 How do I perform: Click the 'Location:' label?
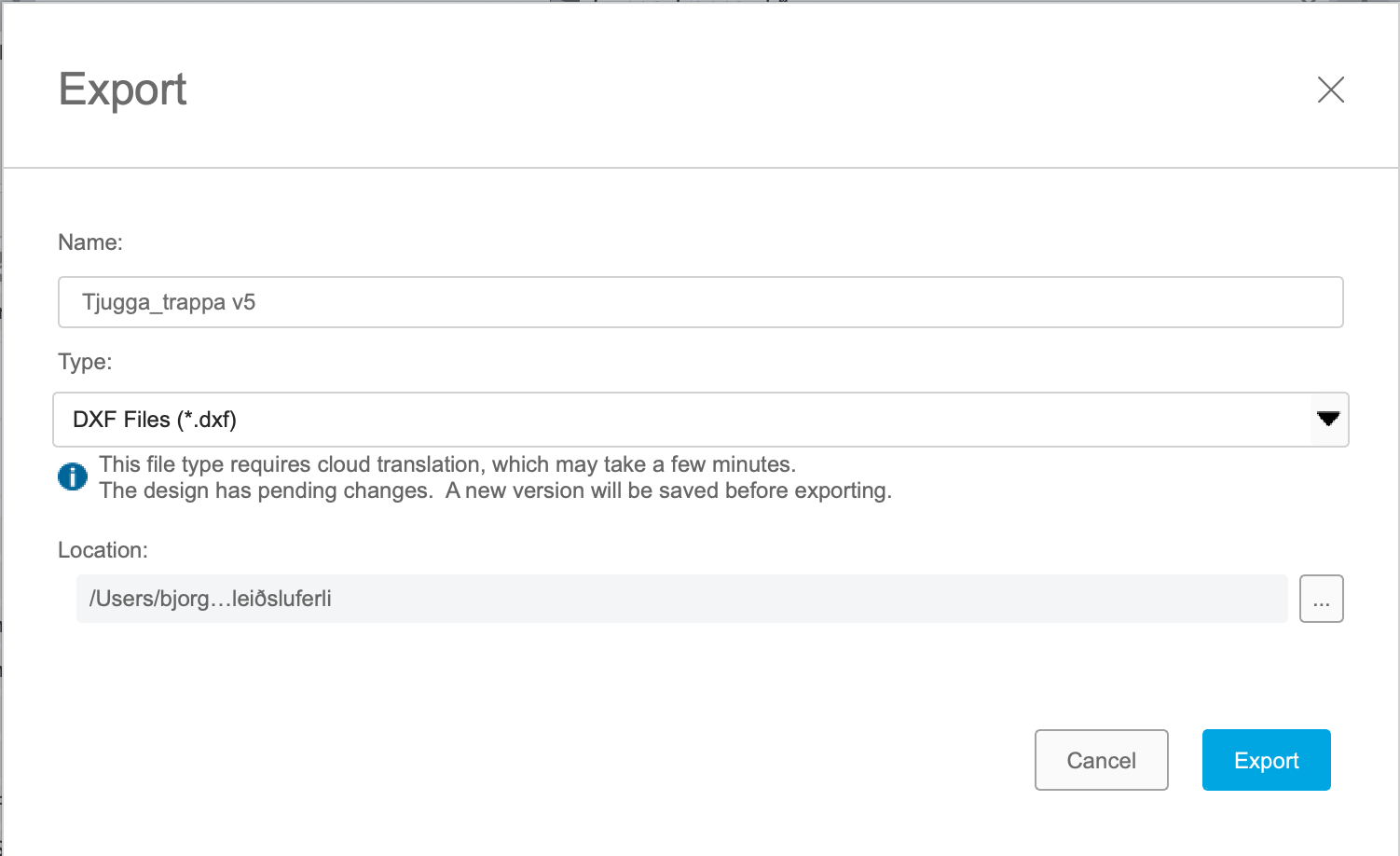(x=103, y=550)
